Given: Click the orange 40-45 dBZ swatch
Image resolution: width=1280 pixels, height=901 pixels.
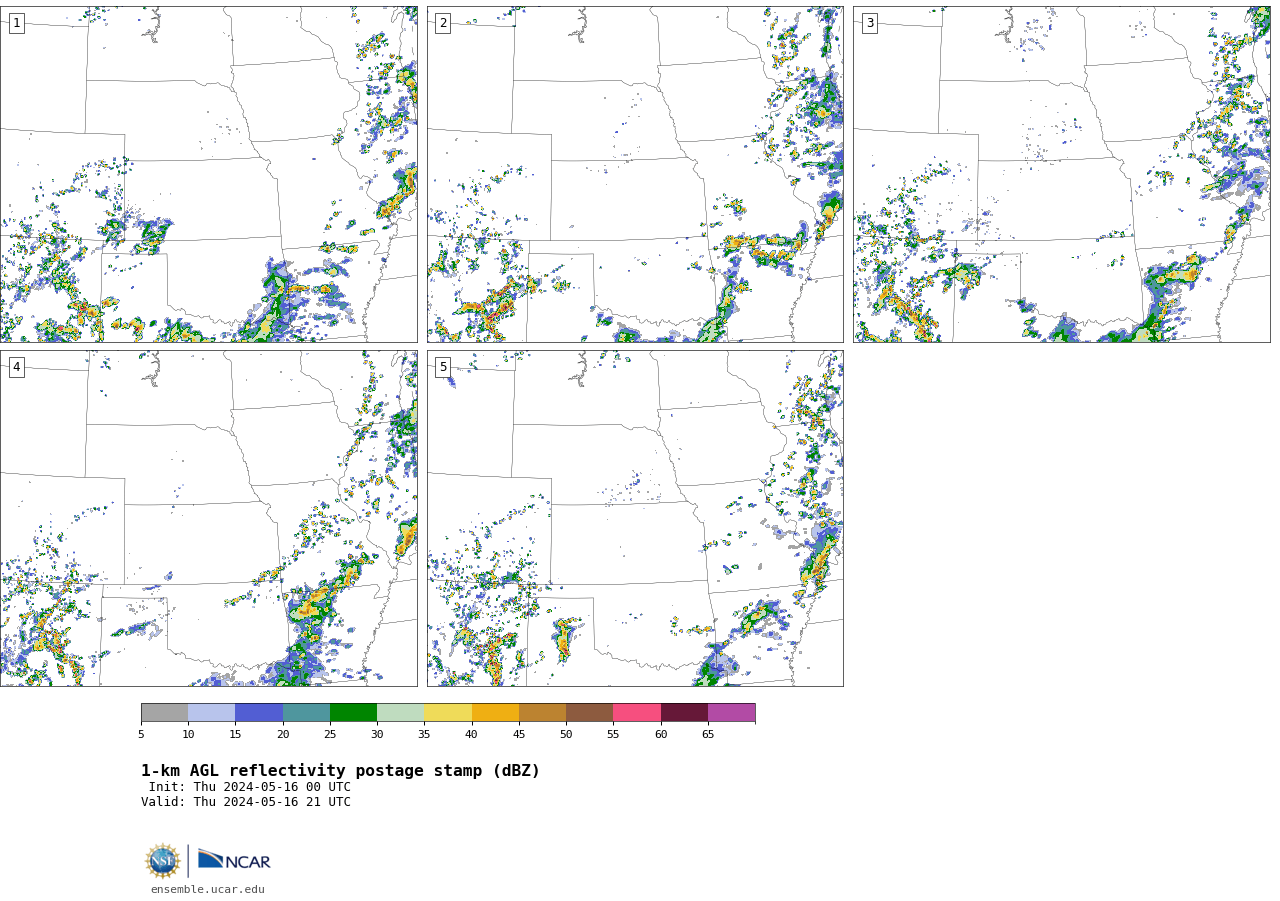Looking at the screenshot, I should tap(495, 713).
